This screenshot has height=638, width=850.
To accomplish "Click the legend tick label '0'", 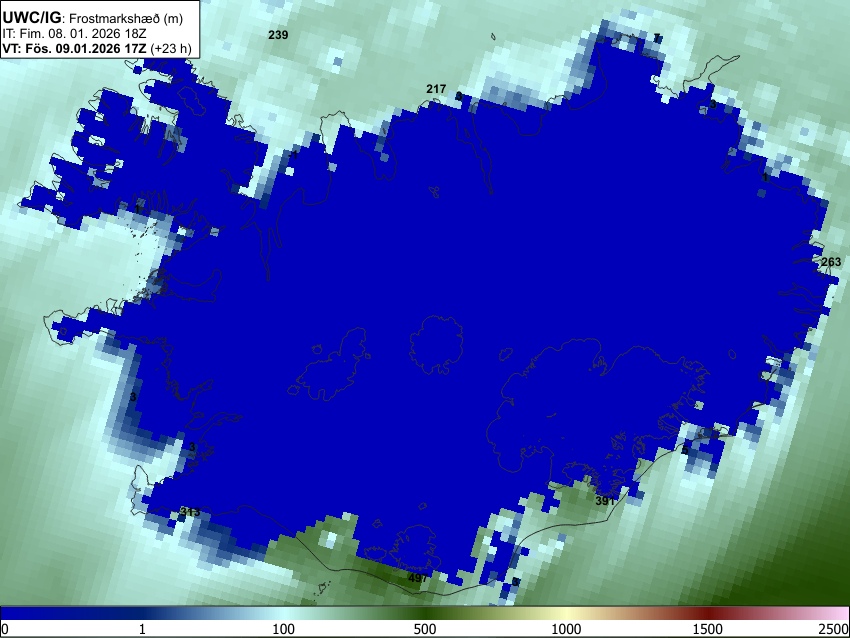I will point(5,629).
